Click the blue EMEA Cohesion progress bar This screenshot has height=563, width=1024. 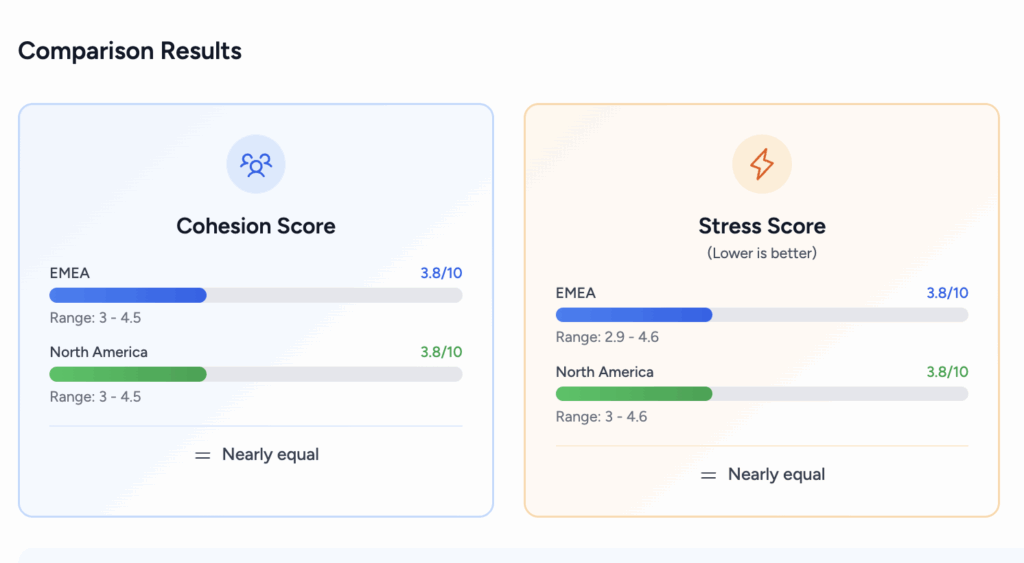(x=128, y=295)
